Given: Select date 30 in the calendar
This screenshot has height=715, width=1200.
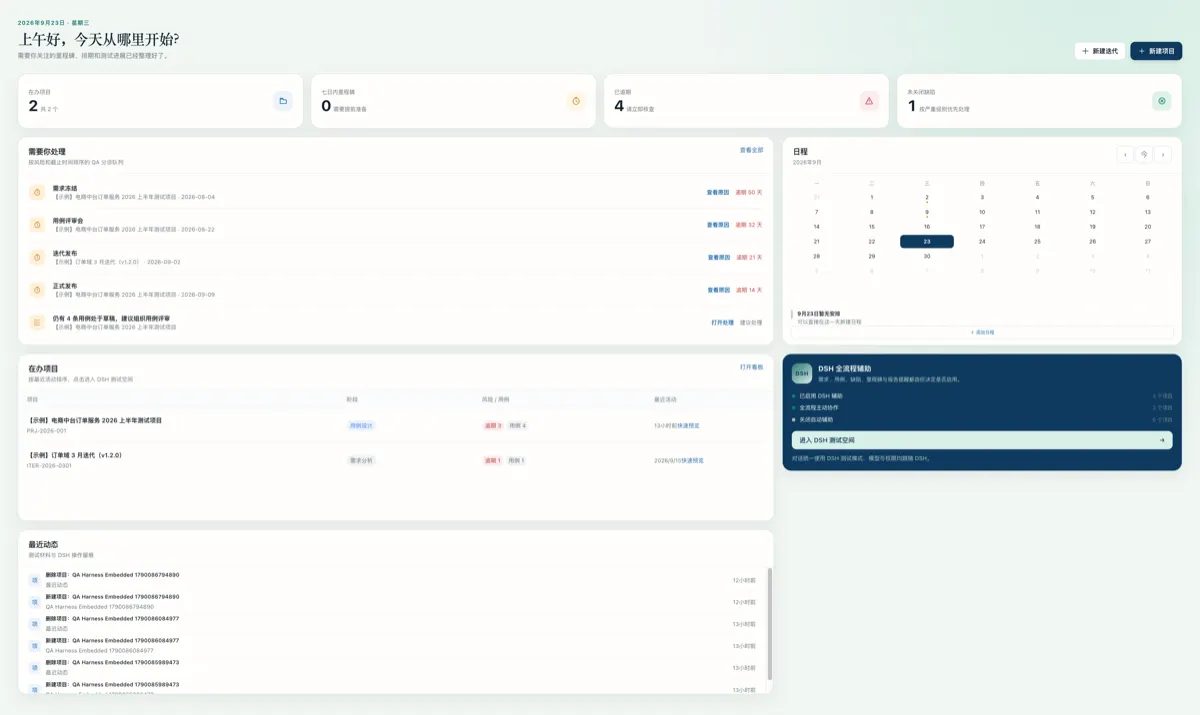Looking at the screenshot, I should point(927,256).
